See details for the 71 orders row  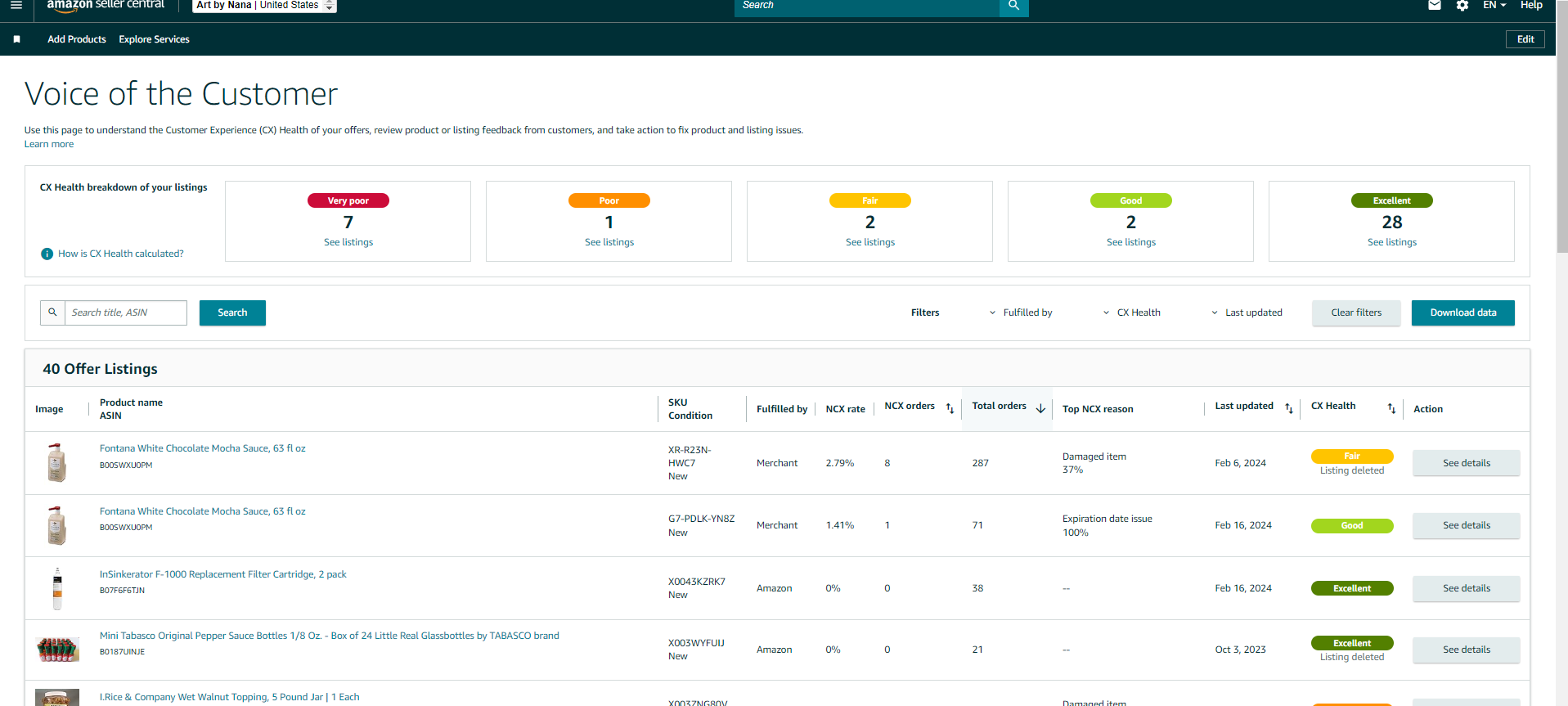pos(1467,525)
